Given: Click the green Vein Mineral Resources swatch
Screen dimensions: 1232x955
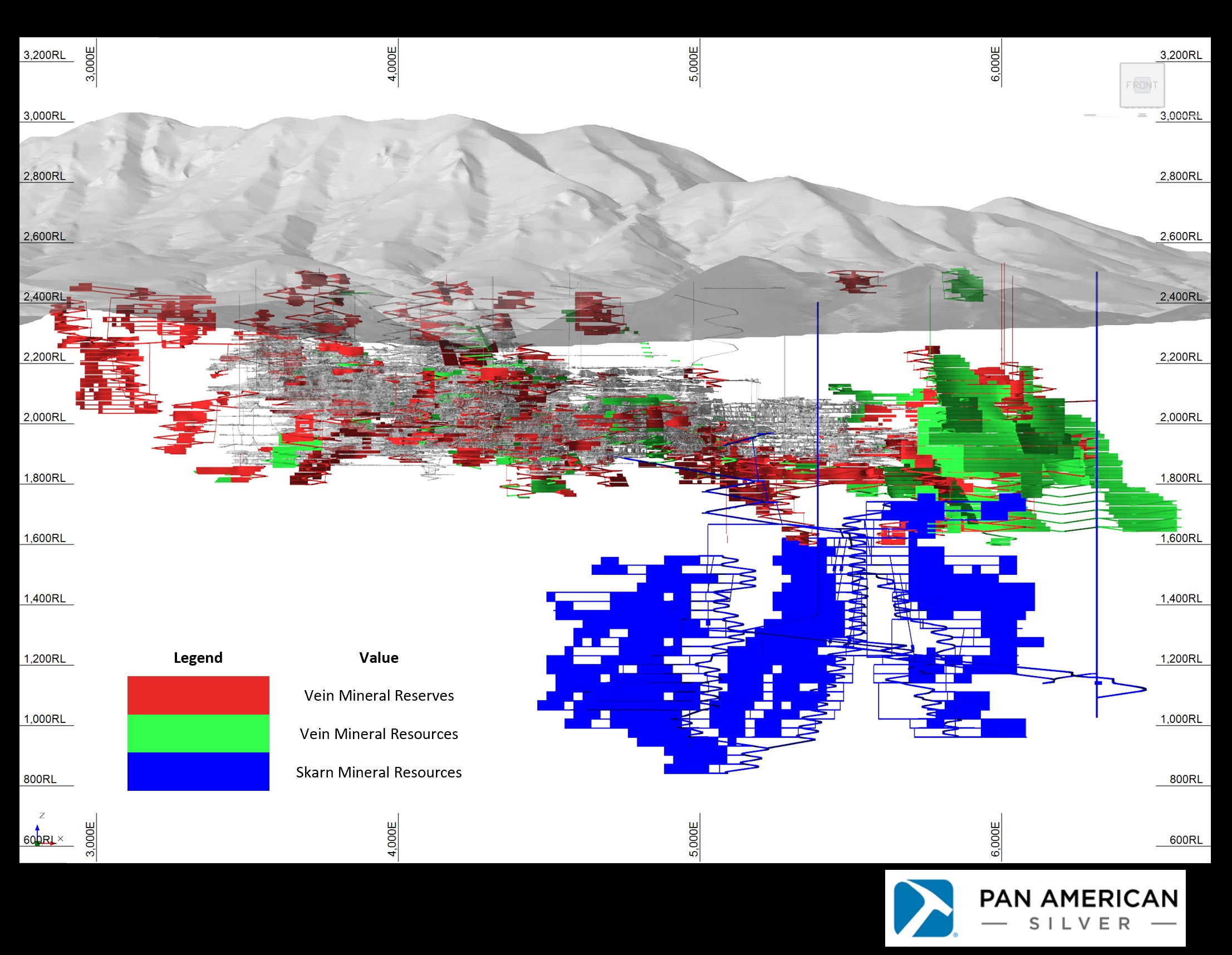Looking at the screenshot, I should point(198,734).
